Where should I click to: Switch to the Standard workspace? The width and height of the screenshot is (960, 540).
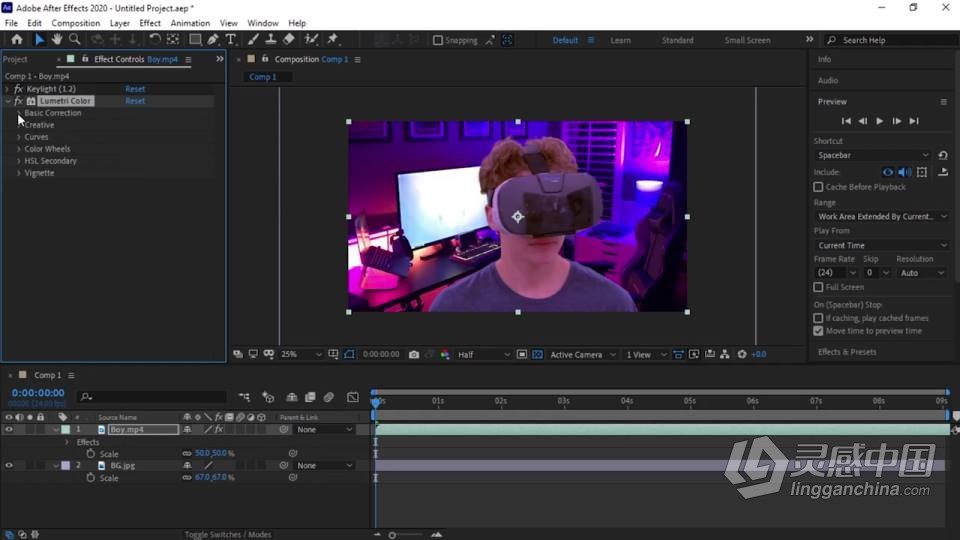[677, 40]
